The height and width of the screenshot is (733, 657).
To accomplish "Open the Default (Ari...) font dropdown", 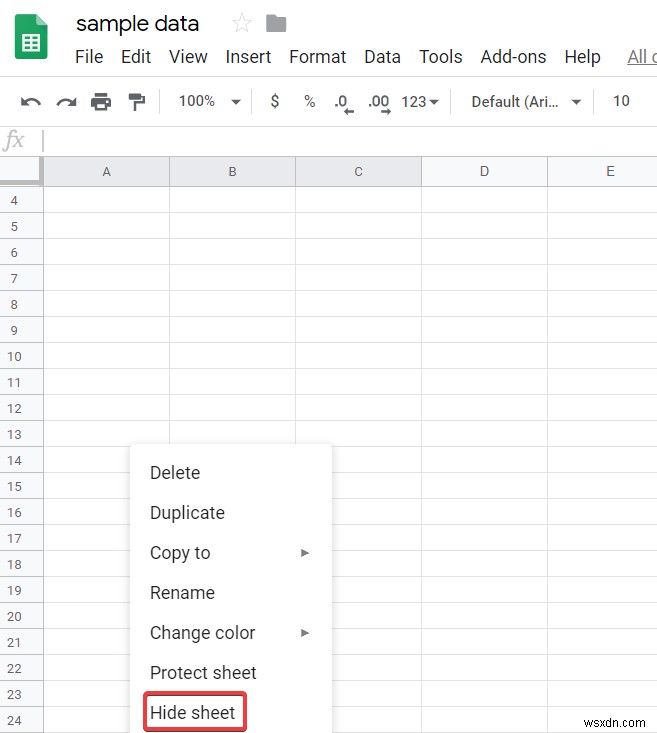I will point(526,101).
